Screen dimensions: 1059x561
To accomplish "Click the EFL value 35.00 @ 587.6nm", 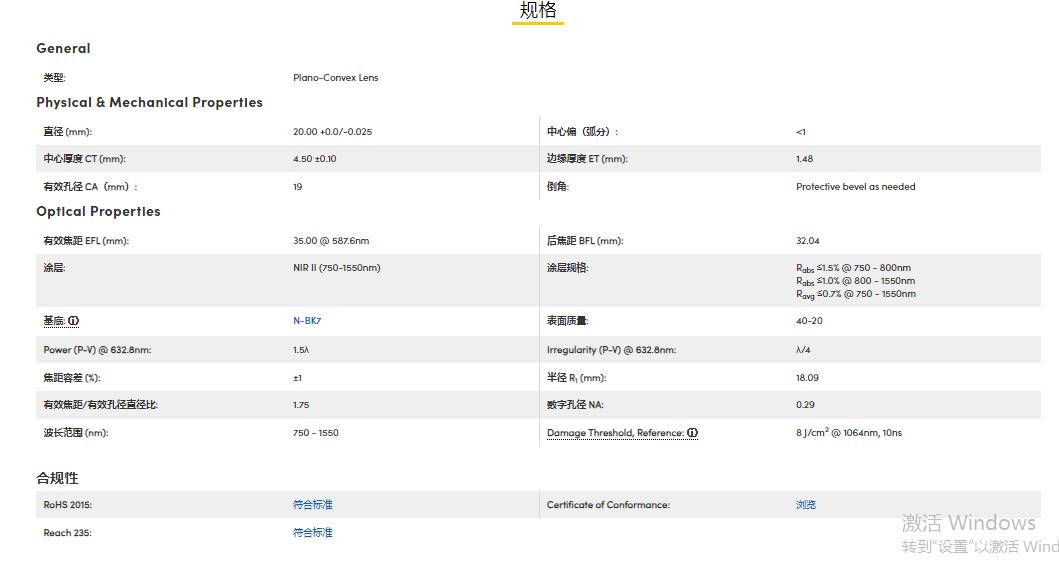I will click(331, 241).
